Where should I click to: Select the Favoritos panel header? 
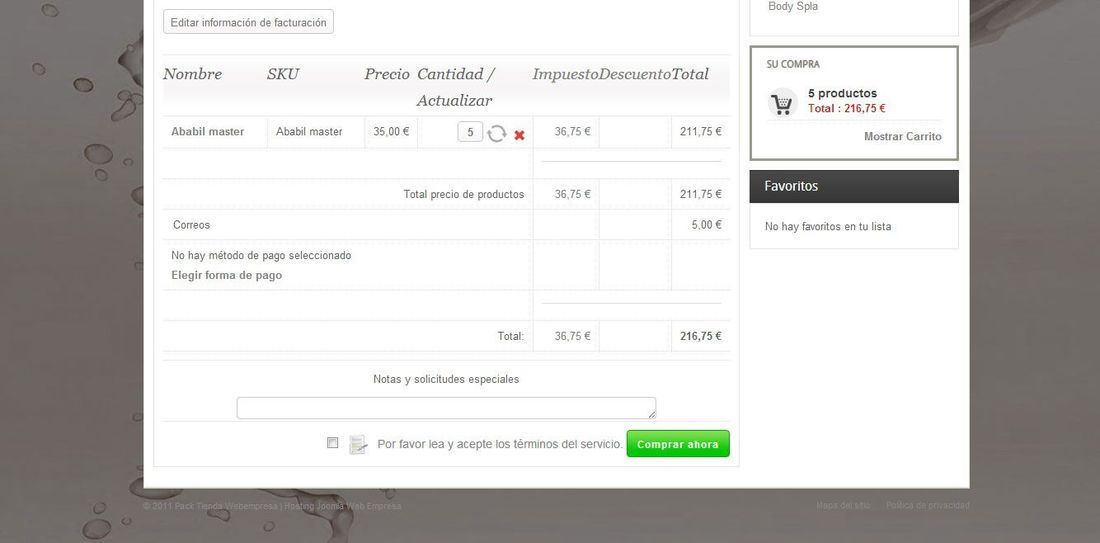tap(854, 187)
